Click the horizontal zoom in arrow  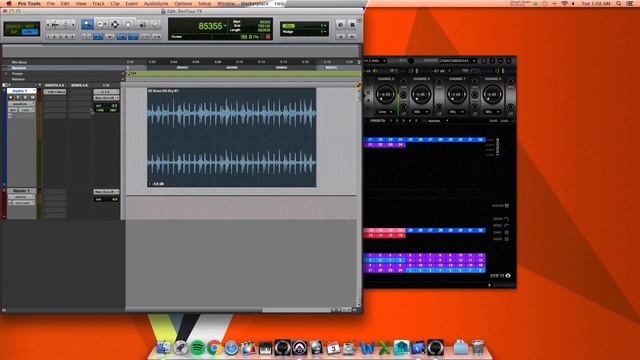[73, 24]
